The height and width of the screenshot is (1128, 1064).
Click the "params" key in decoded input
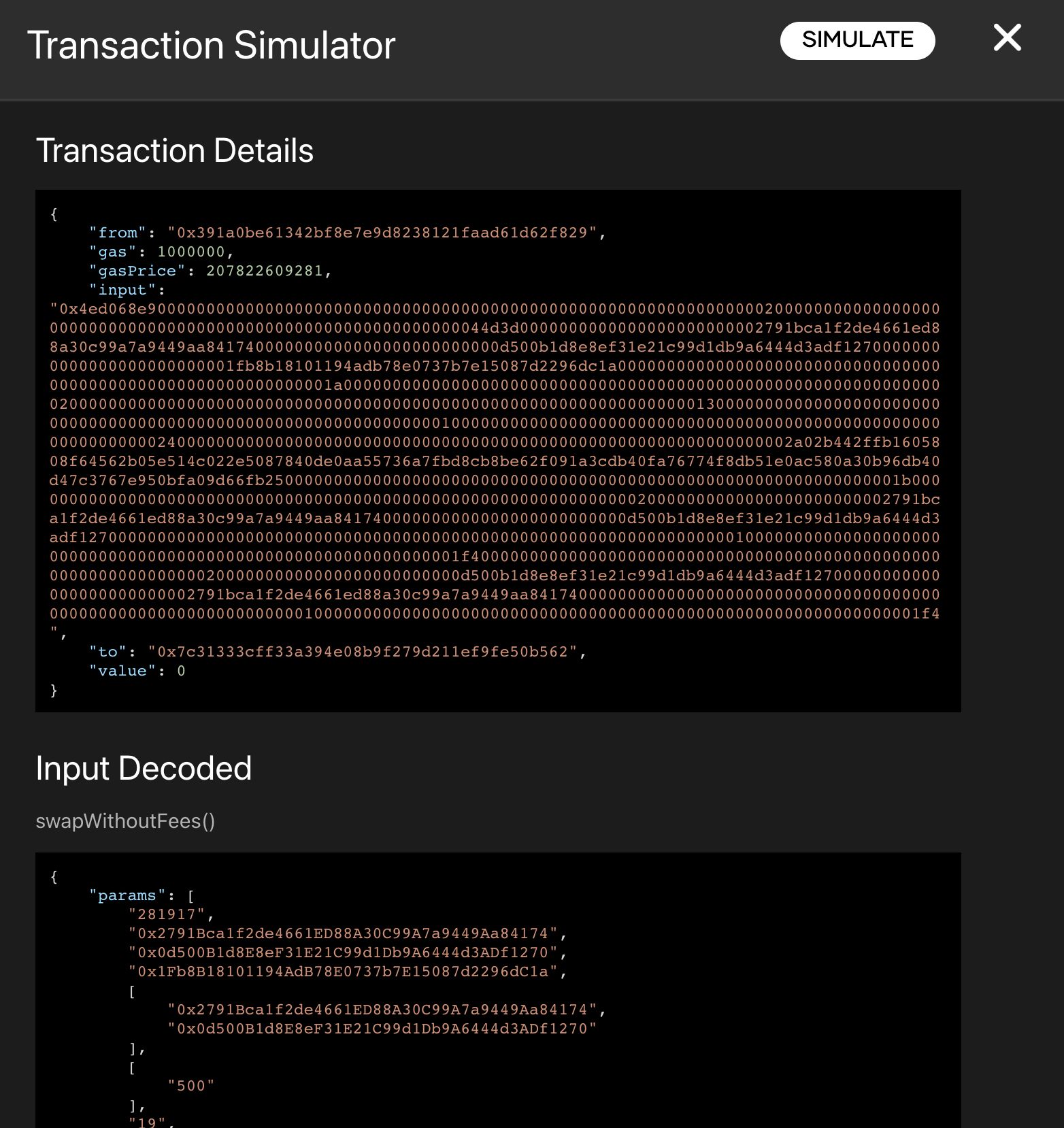click(x=127, y=895)
